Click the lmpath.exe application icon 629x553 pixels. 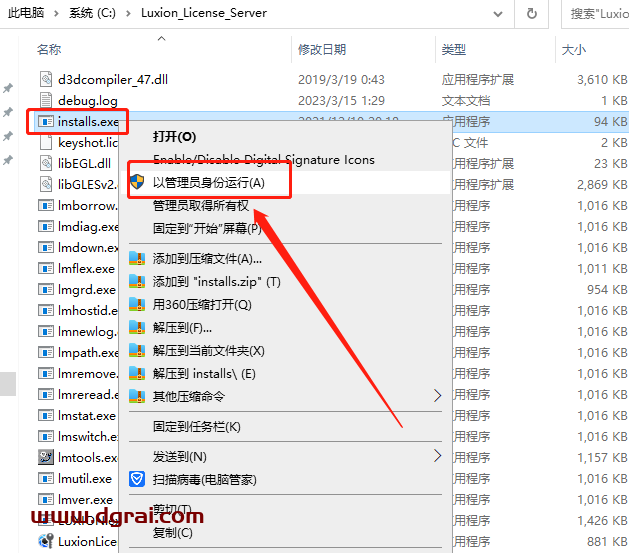tap(46, 352)
